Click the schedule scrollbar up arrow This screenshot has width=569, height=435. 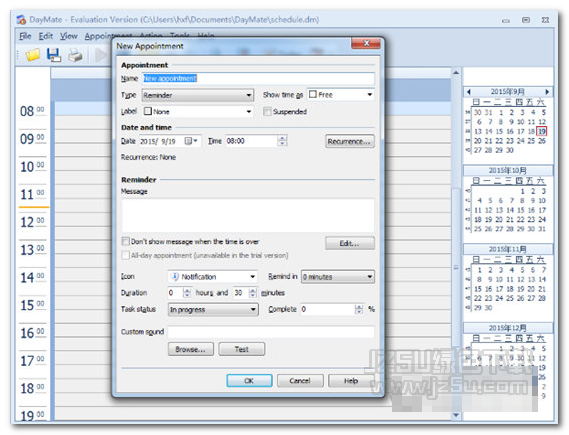coord(456,73)
